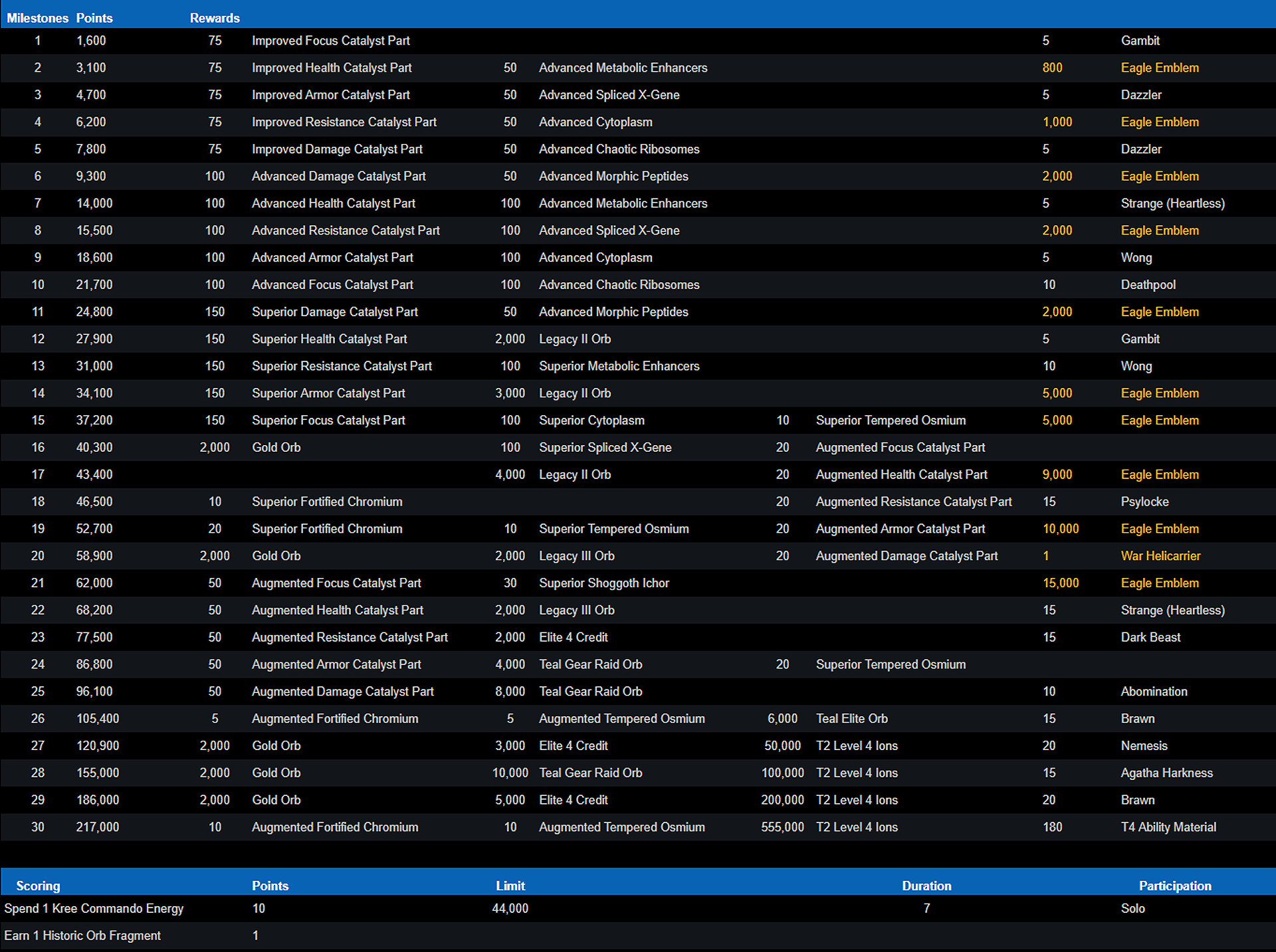This screenshot has width=1276, height=952.
Task: Click the Limit column header
Action: (x=510, y=886)
